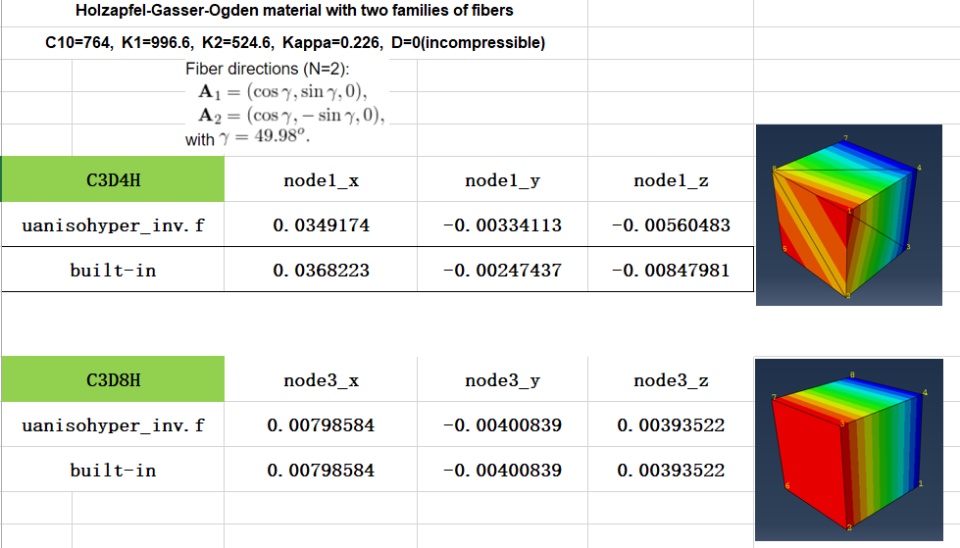
Task: Select the cell with value -0.00247437
Action: click(x=504, y=270)
